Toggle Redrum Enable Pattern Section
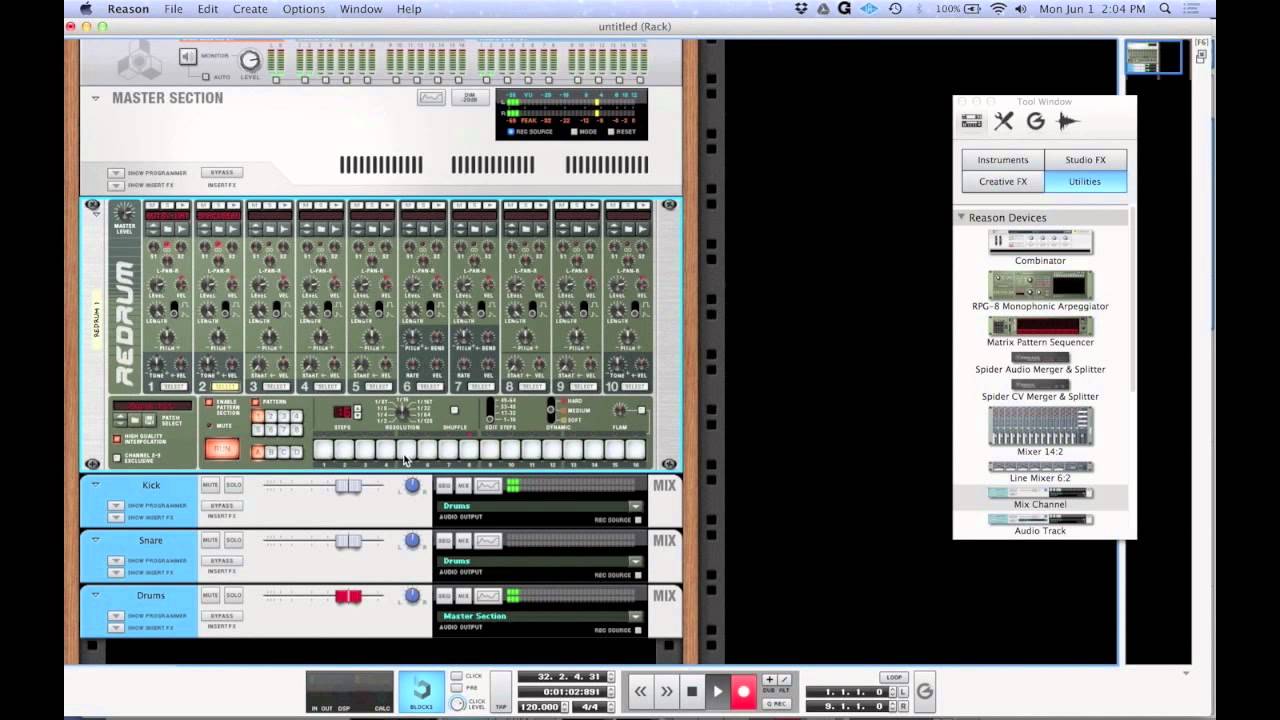Viewport: 1280px width, 720px height. [x=209, y=402]
